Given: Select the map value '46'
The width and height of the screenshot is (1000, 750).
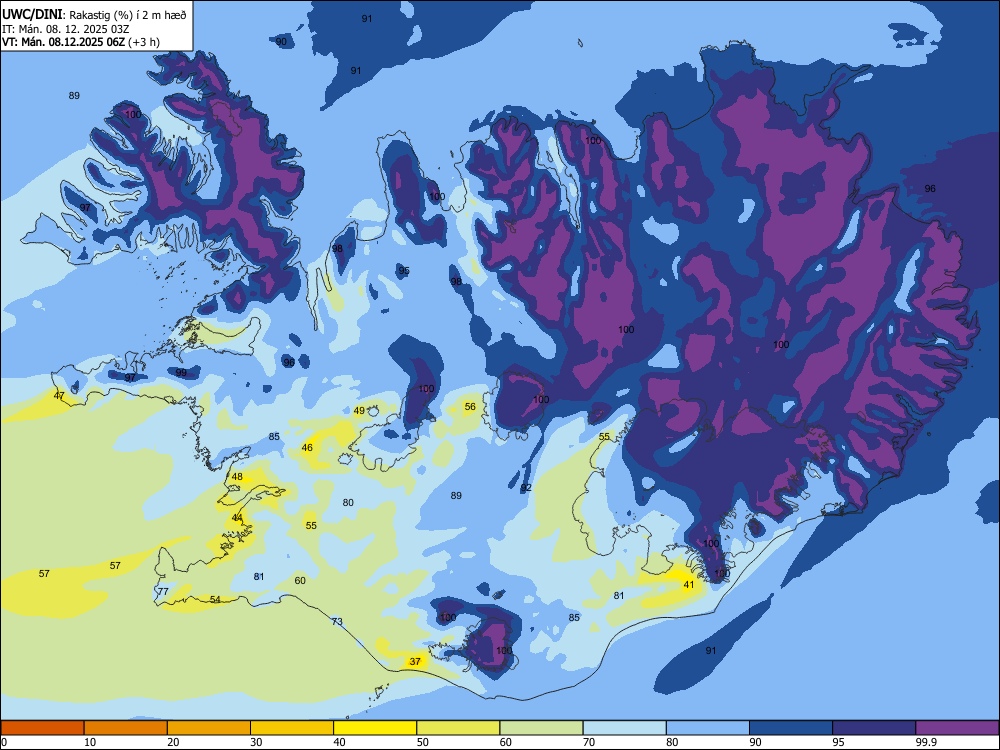Looking at the screenshot, I should click(307, 448).
